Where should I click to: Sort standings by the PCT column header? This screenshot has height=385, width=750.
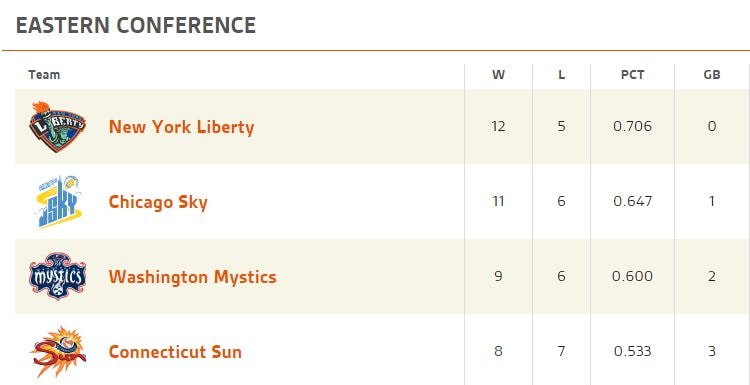[632, 75]
